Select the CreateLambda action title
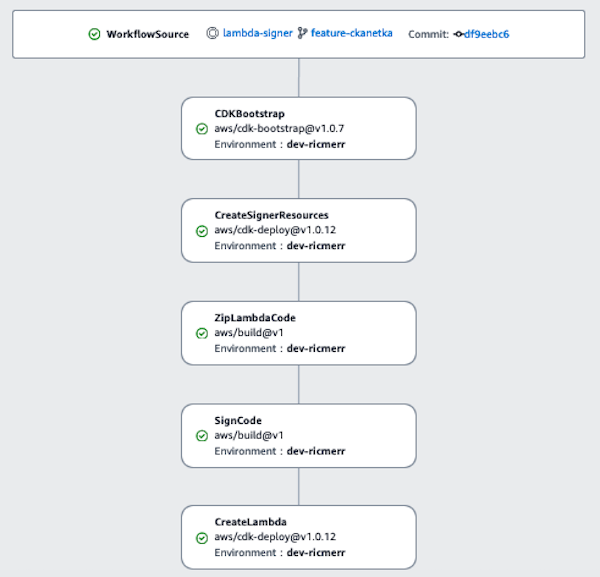This screenshot has width=600, height=577. (x=250, y=522)
